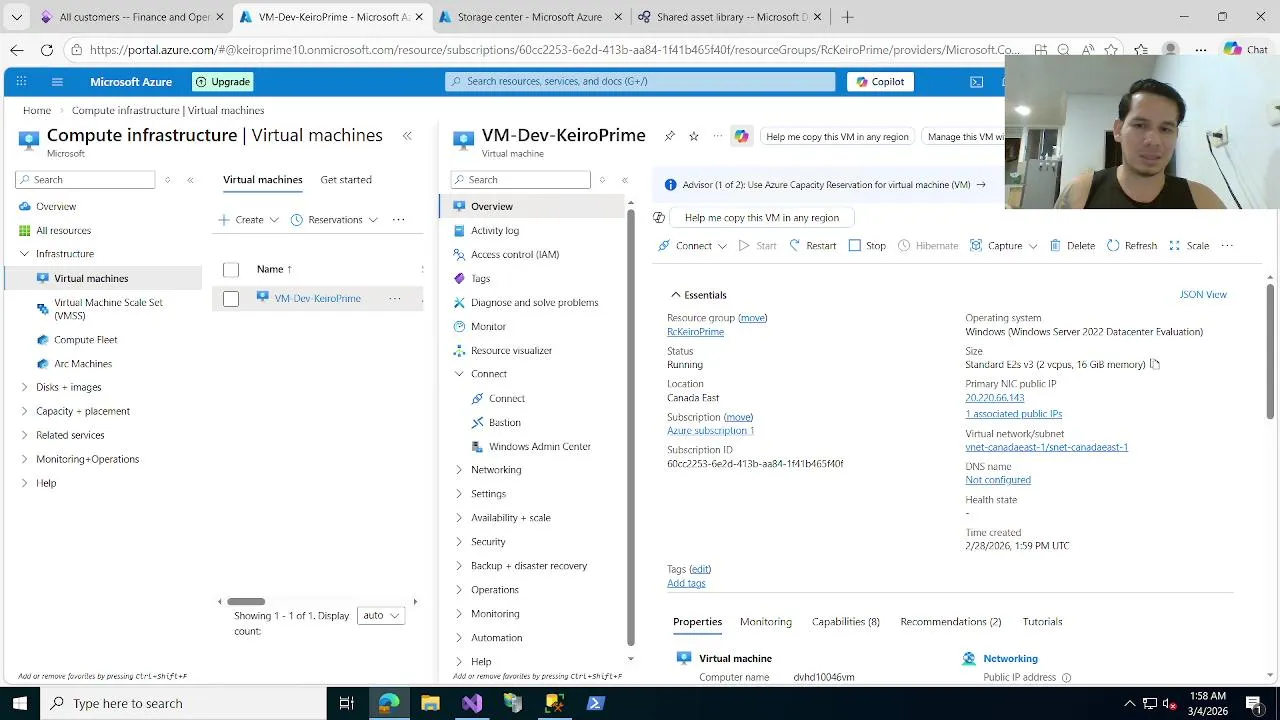This screenshot has height=720, width=1280.
Task: Click the VM list horizontal scrollbar
Action: coord(246,602)
